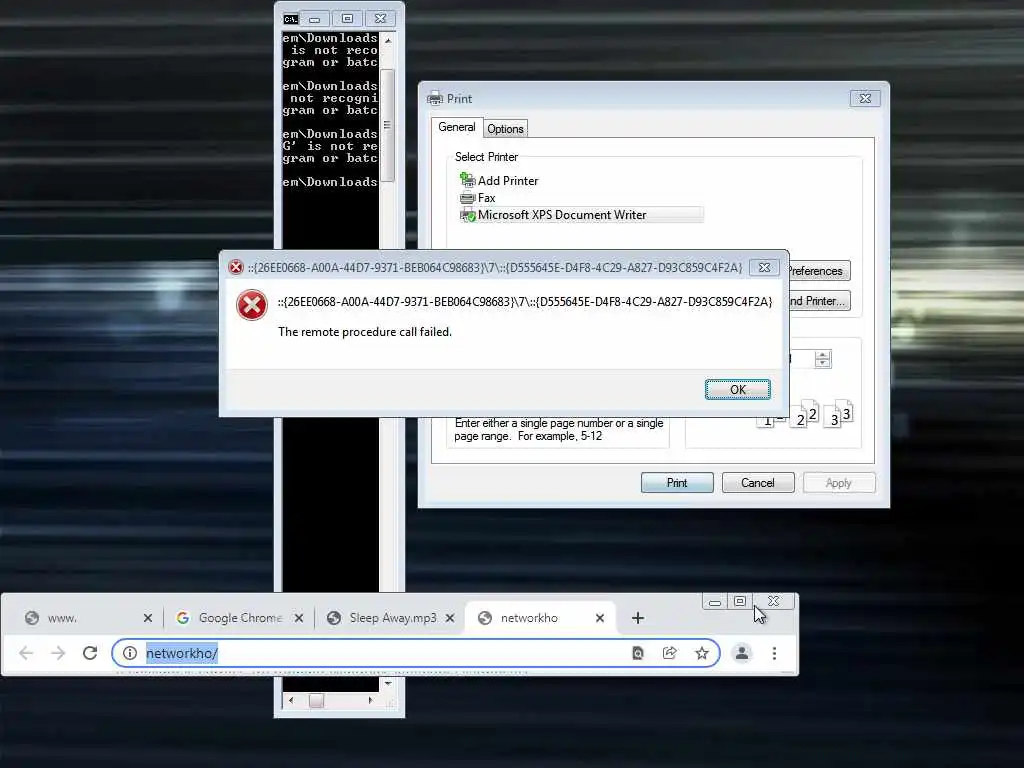Close the networkho tab

[600, 618]
